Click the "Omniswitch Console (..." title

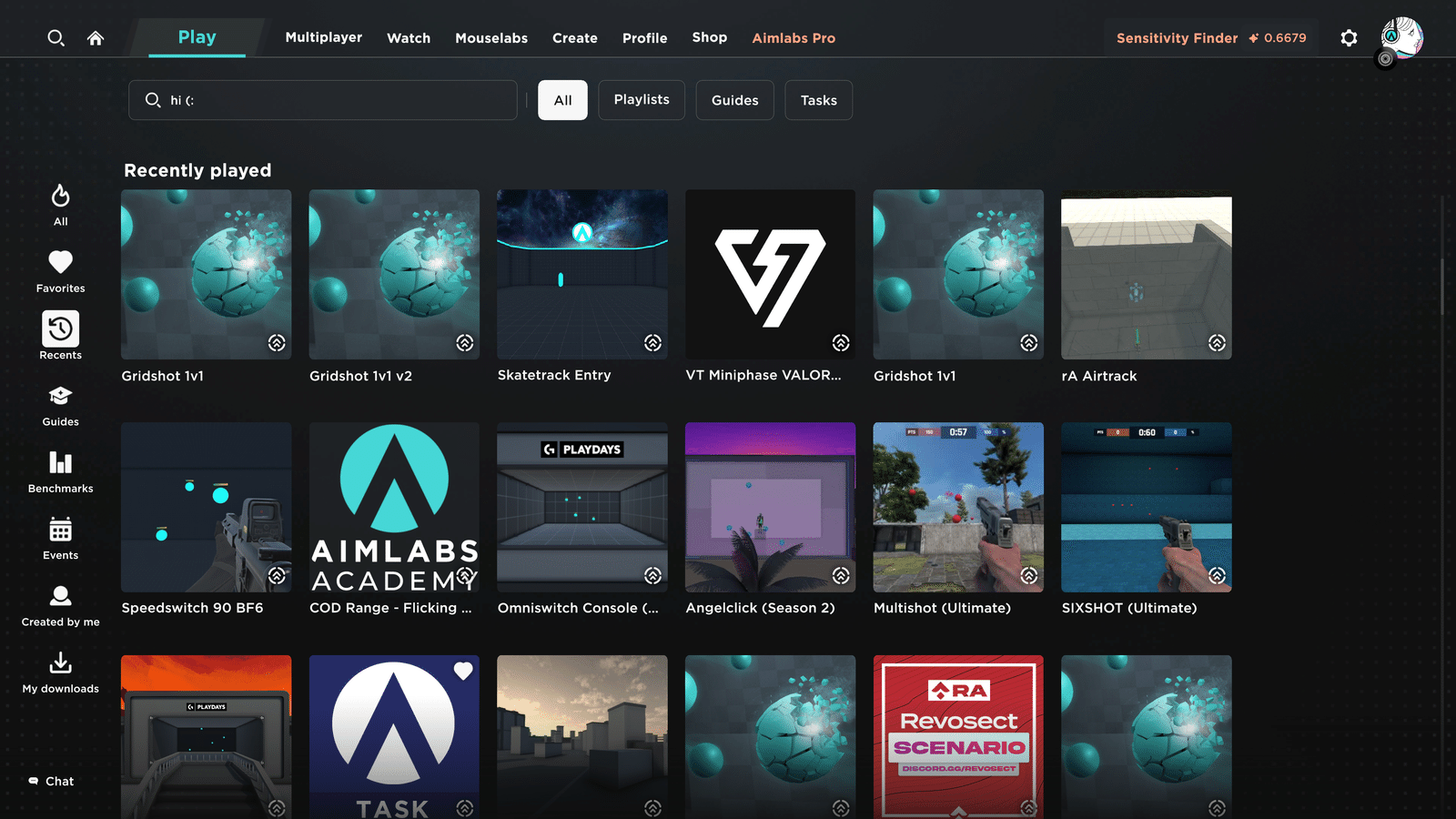click(578, 608)
